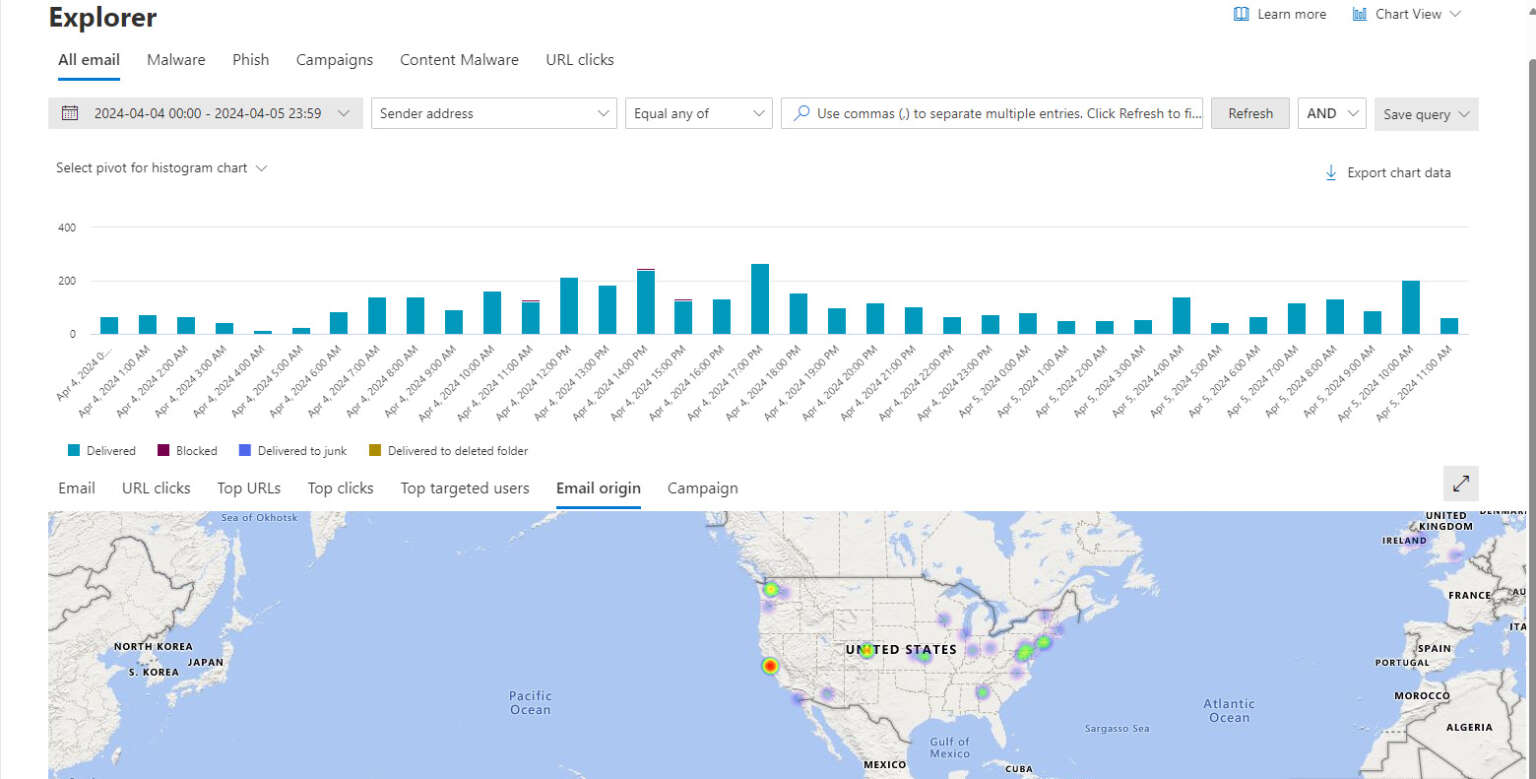
Task: Click the Apr 5 10:00 AM bar
Action: pos(1411,307)
